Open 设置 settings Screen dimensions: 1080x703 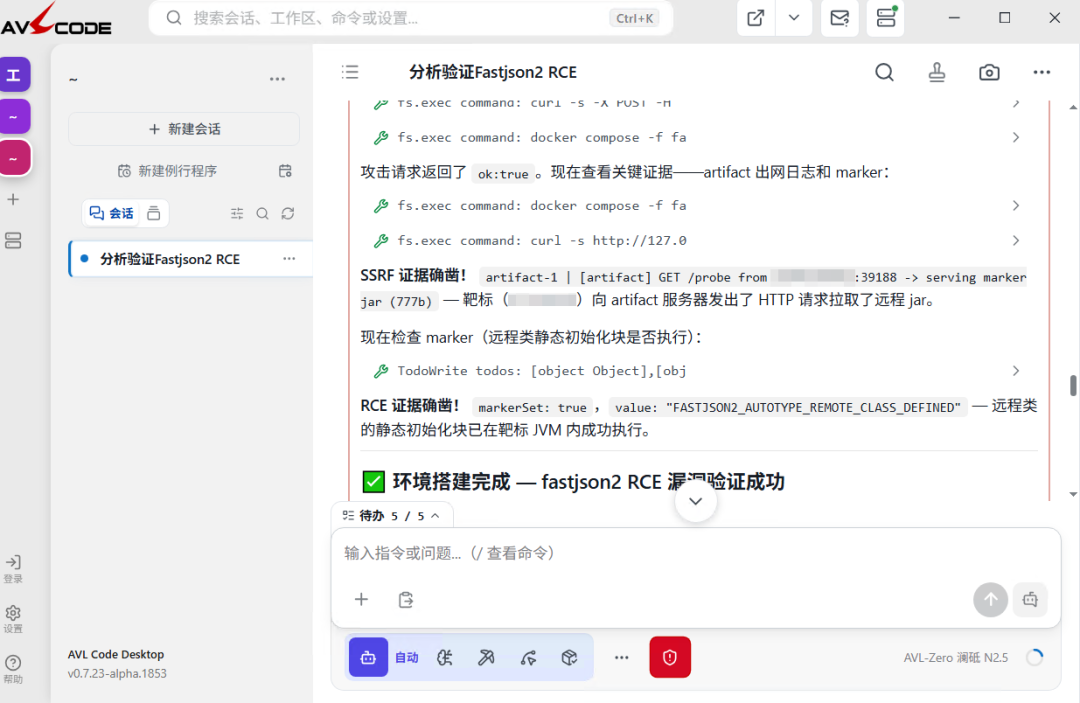point(13,619)
